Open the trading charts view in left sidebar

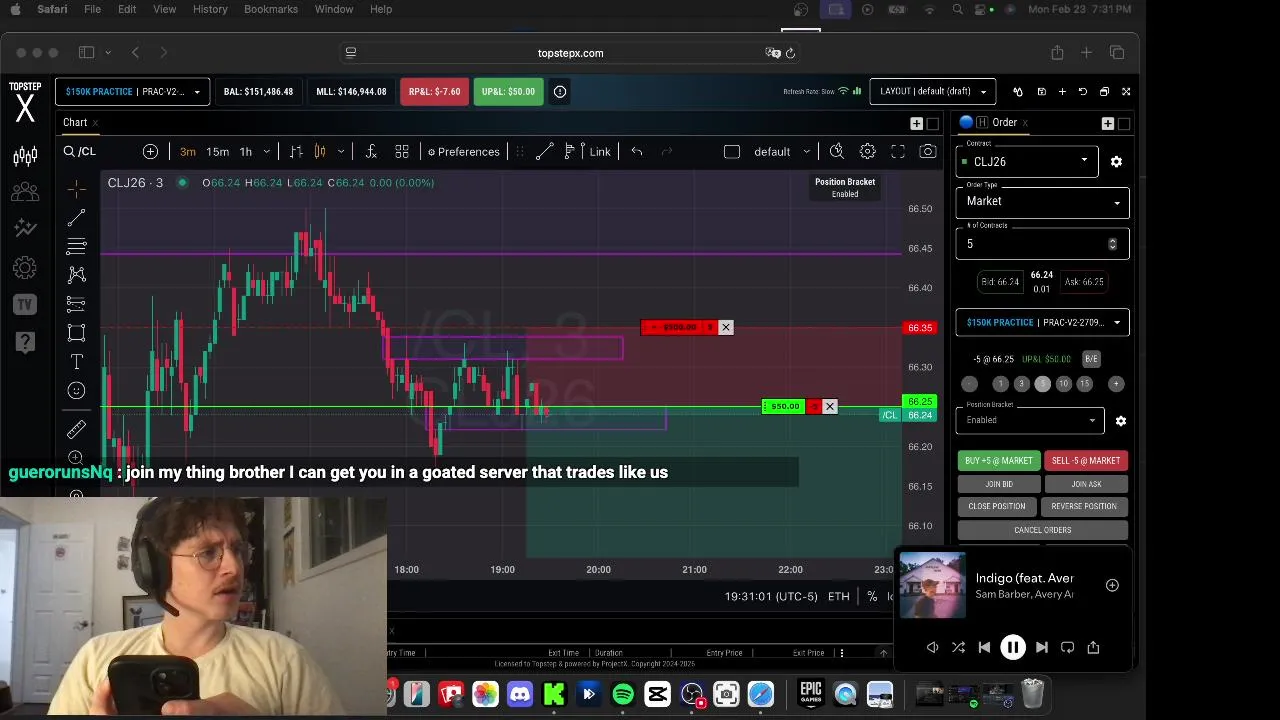pyautogui.click(x=25, y=156)
